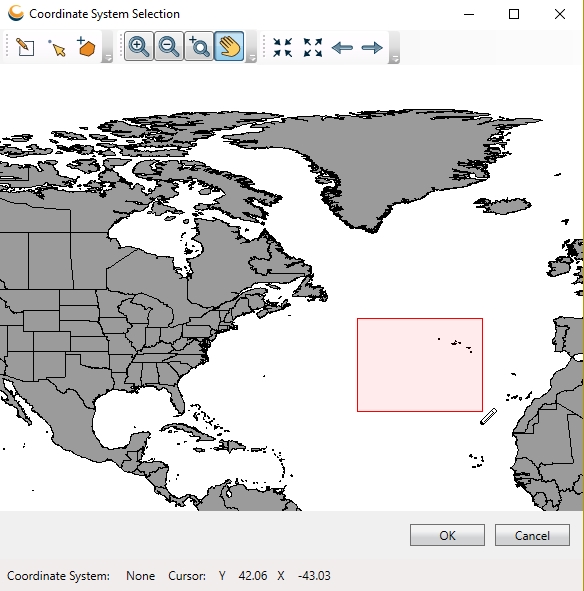Click the Cancel button

point(532,535)
